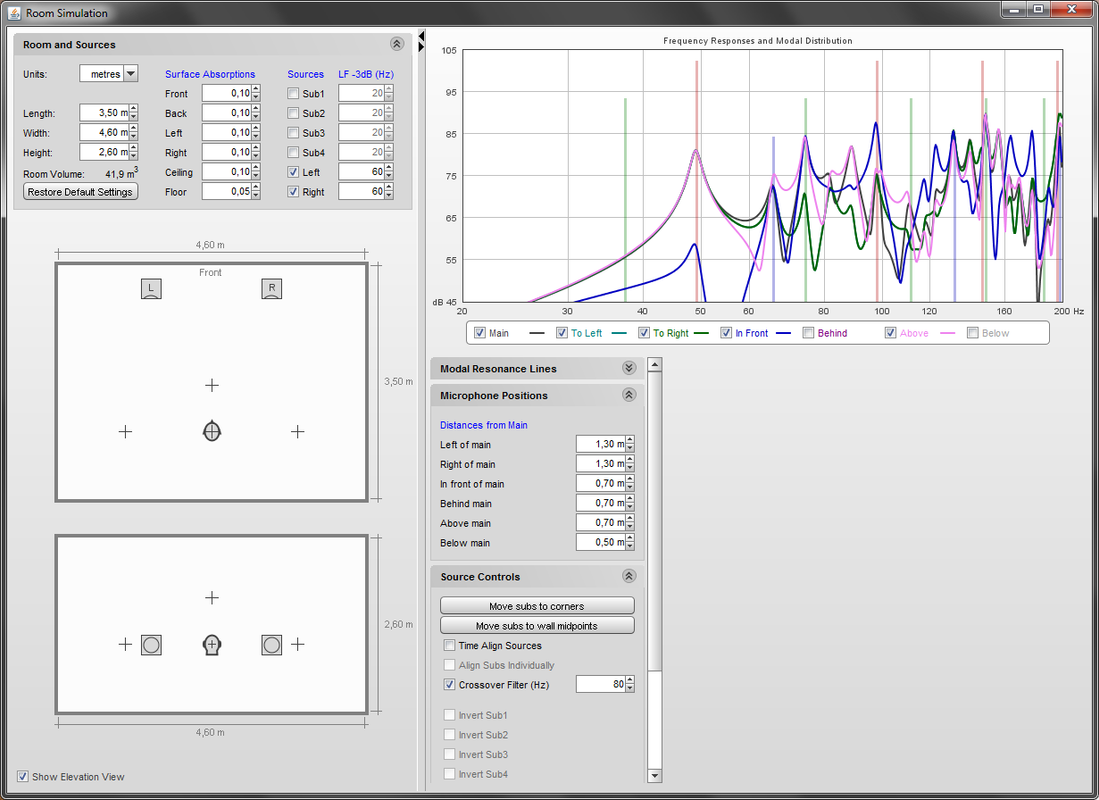Enable the Behind trace checkbox
Image resolution: width=1099 pixels, height=800 pixels.
coord(808,333)
